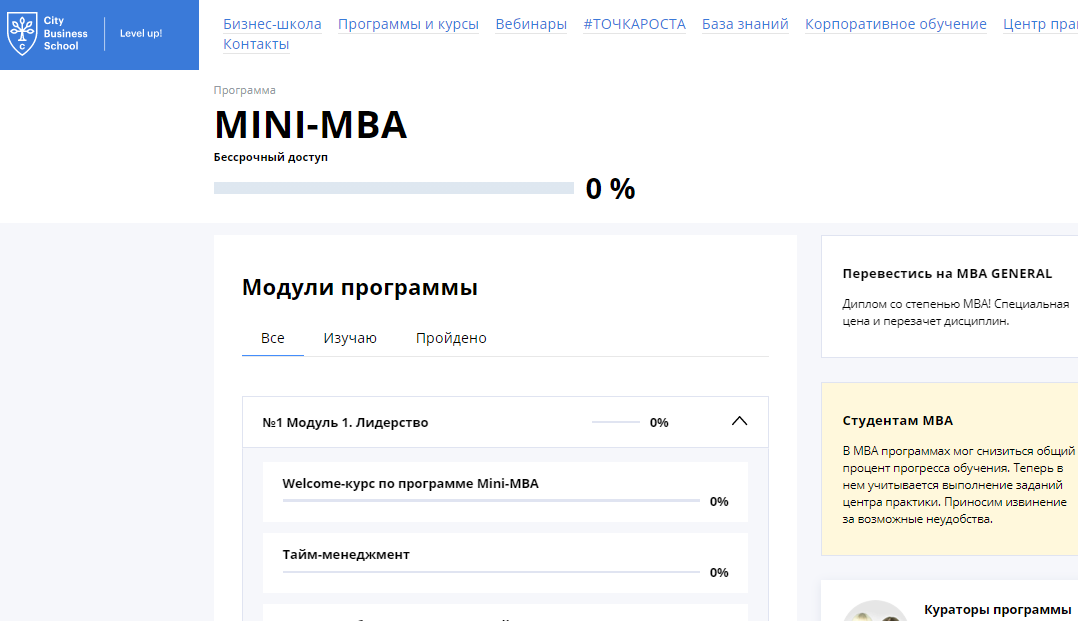Screen dimensions: 1078x621
Task: Open Программы и курсы link
Action: [x=408, y=24]
